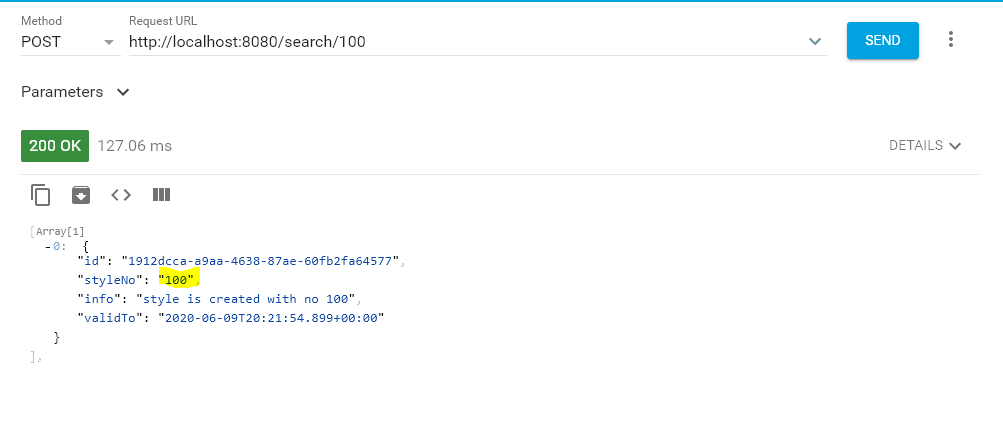Click the "styleNo" key name
Viewport: 1003px width, 440px height.
click(113, 280)
